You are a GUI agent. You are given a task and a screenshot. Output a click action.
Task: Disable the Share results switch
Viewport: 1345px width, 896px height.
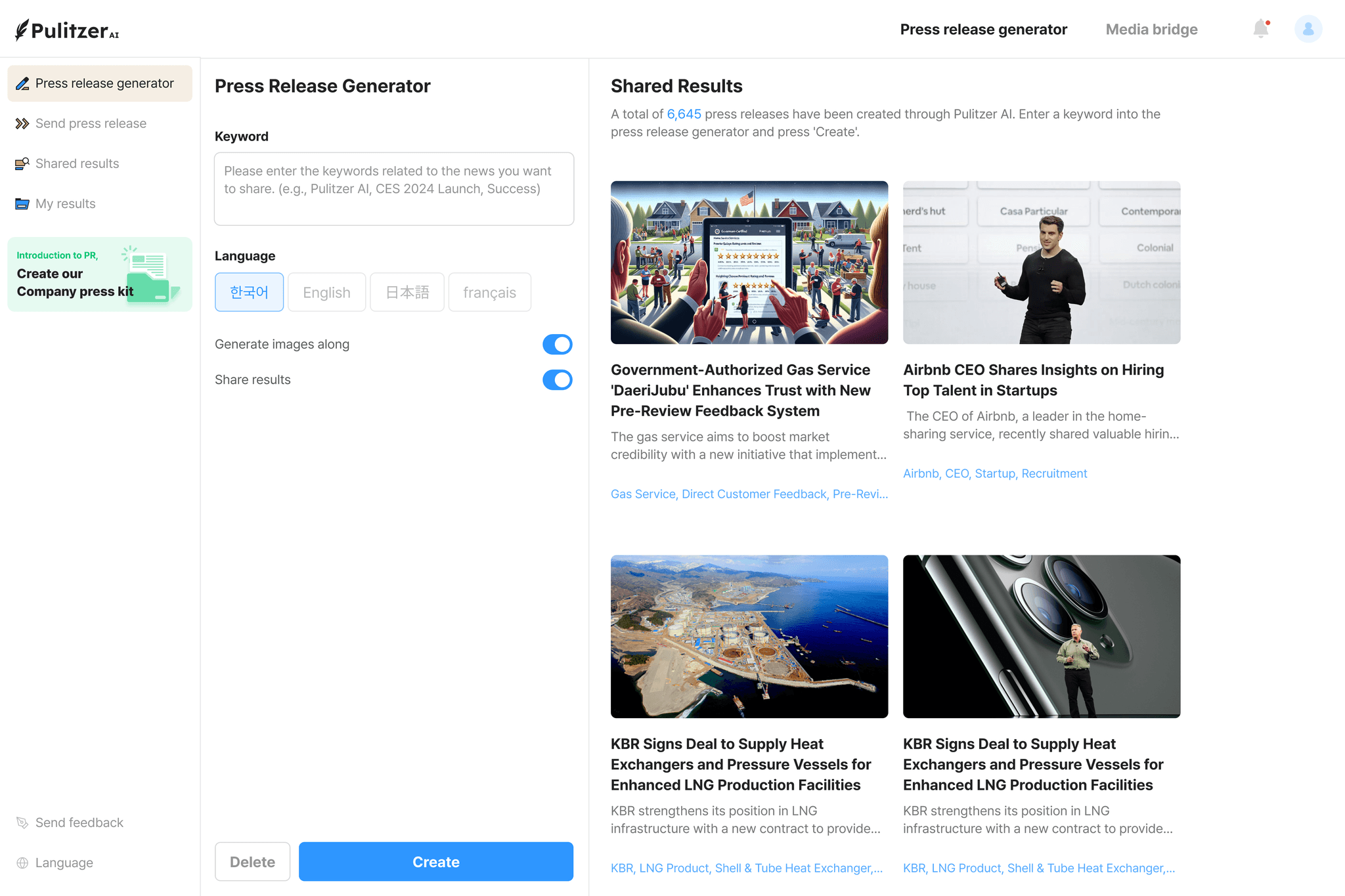557,379
